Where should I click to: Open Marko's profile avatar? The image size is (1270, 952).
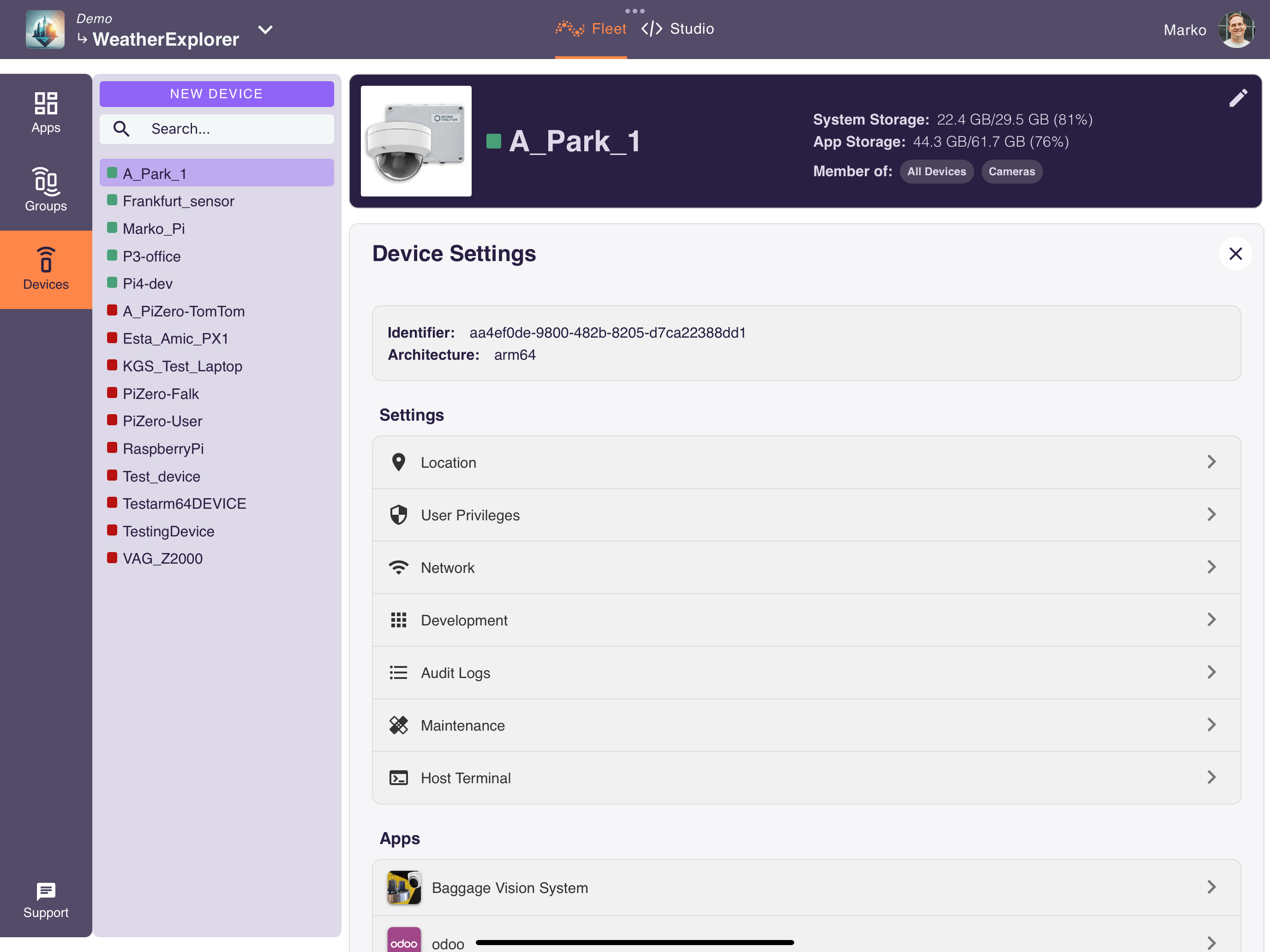[x=1236, y=29]
